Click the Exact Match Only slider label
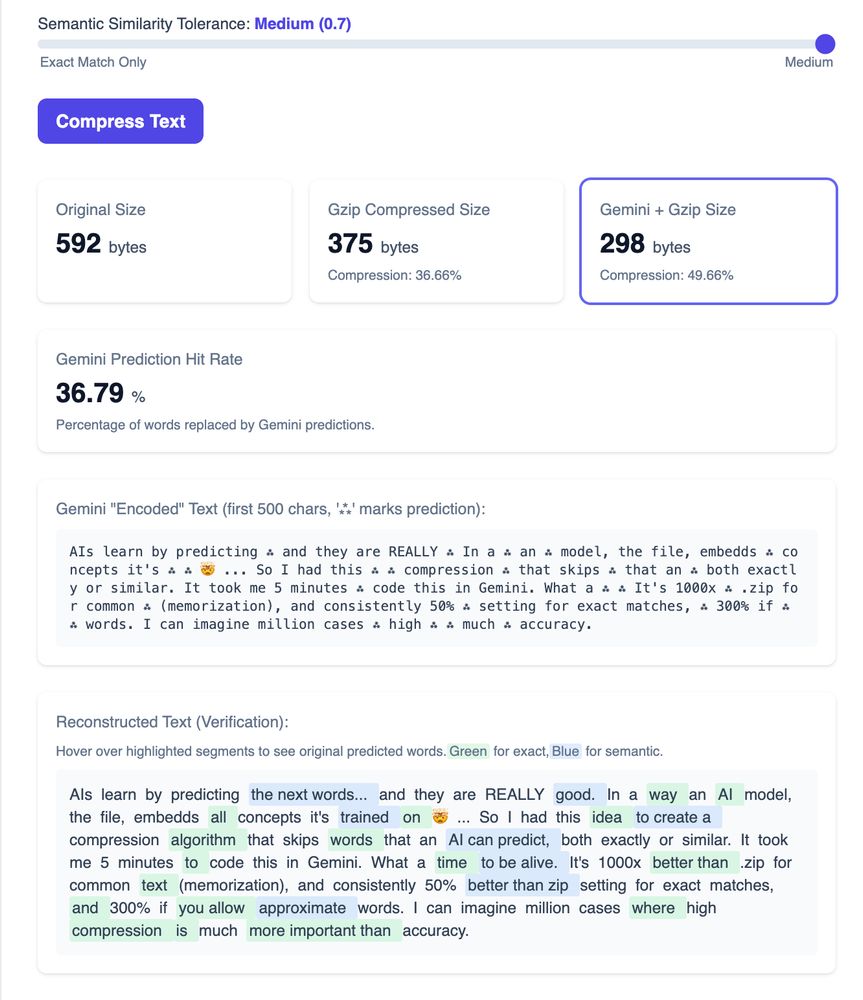The height and width of the screenshot is (1000, 863). (x=93, y=62)
